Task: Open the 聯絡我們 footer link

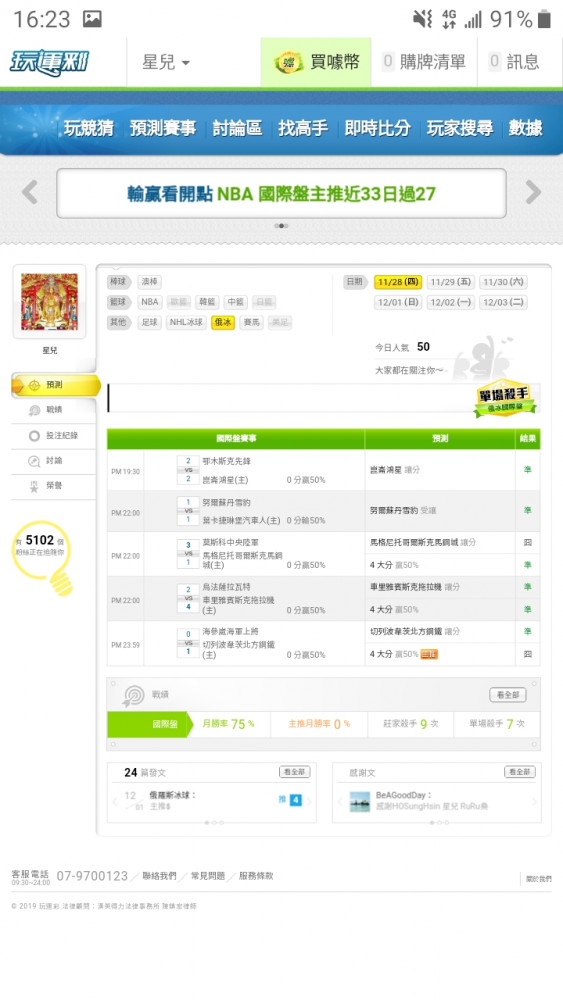Action: 159,876
